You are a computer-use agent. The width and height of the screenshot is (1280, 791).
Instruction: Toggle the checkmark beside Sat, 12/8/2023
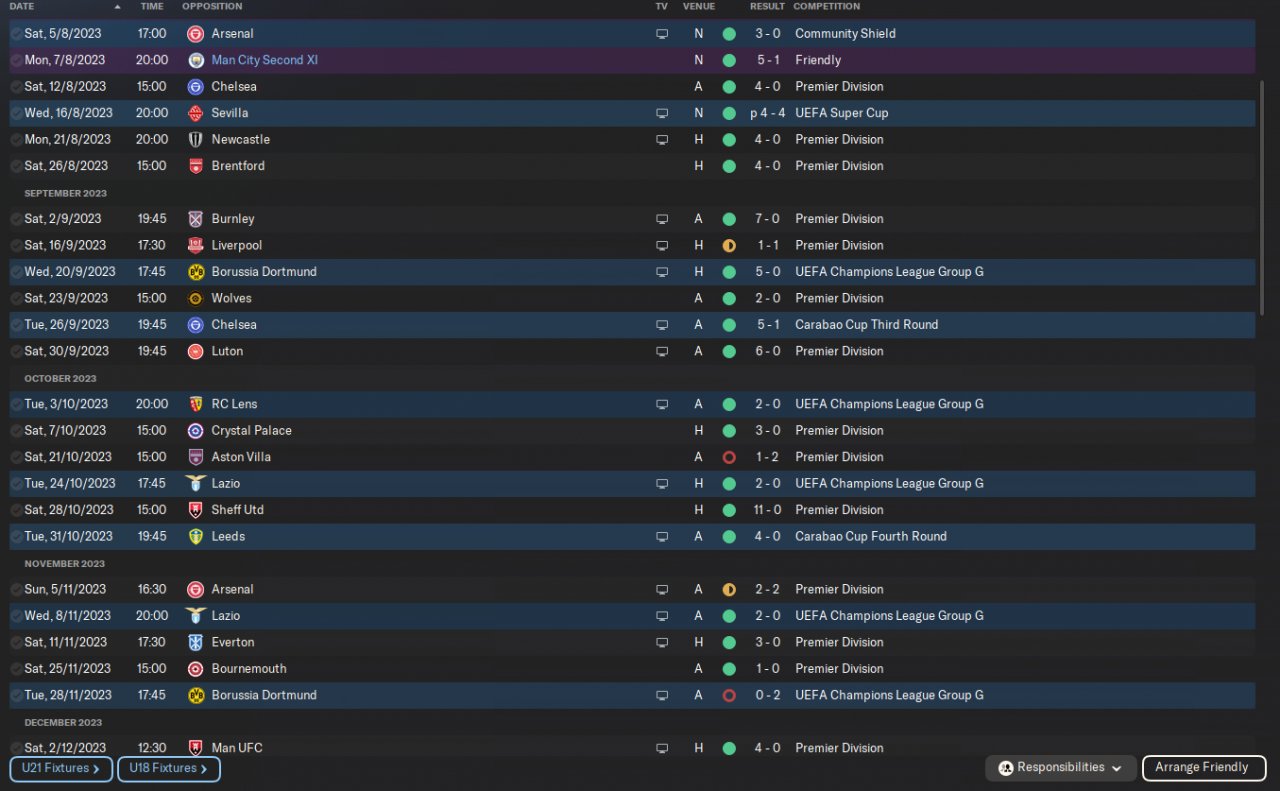point(16,87)
